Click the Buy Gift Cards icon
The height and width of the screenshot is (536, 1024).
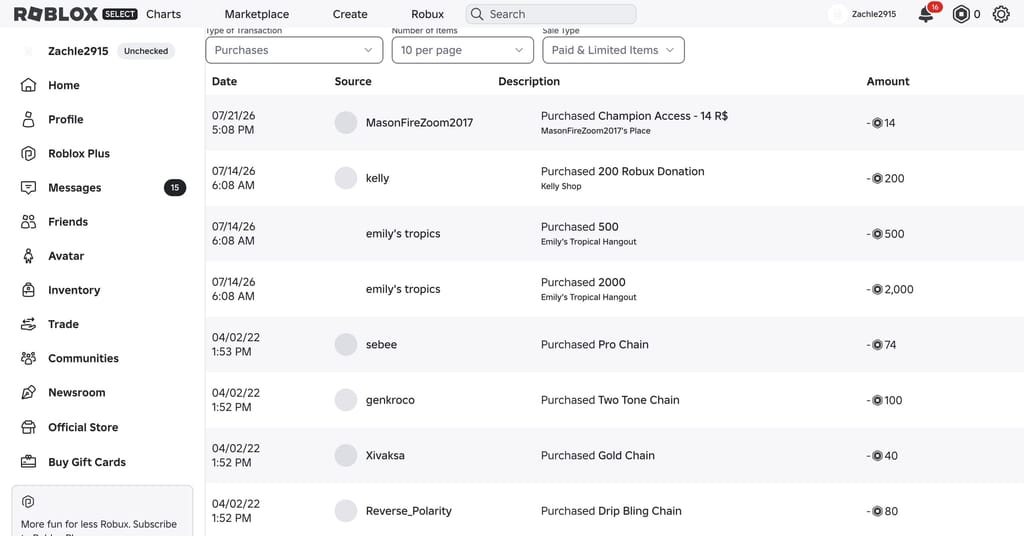(x=28, y=462)
